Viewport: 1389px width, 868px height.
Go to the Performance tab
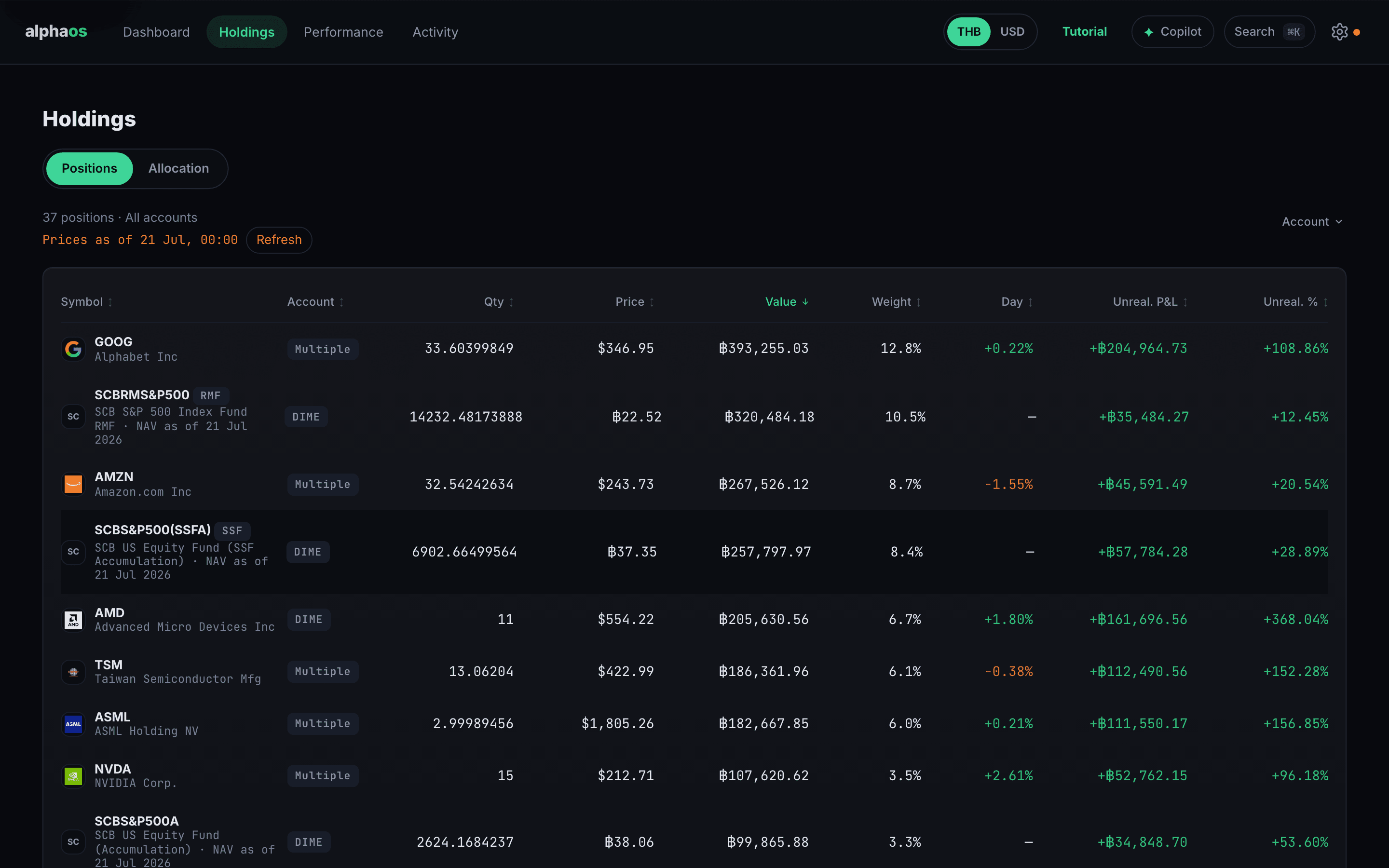343,32
